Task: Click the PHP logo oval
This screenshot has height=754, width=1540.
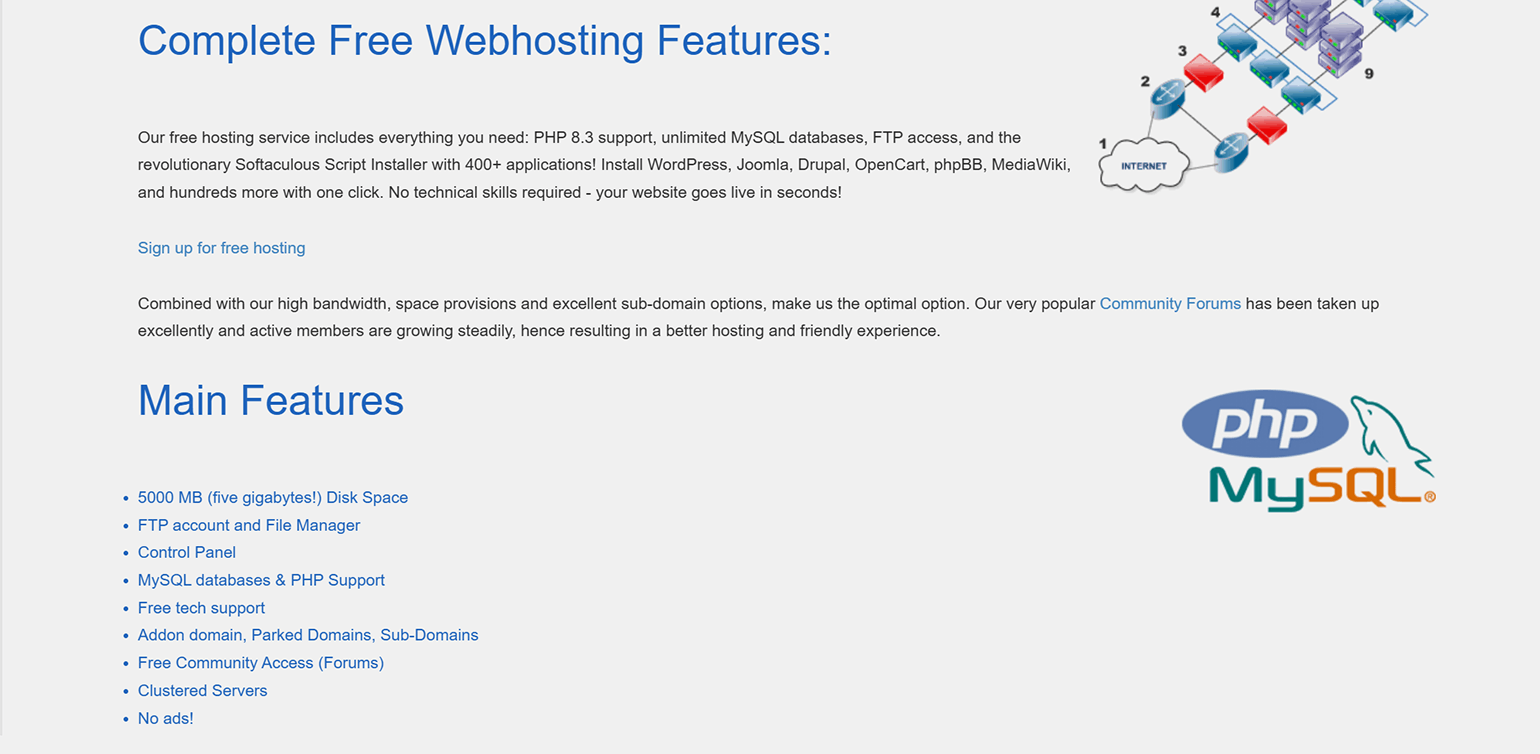Action: tap(1265, 423)
